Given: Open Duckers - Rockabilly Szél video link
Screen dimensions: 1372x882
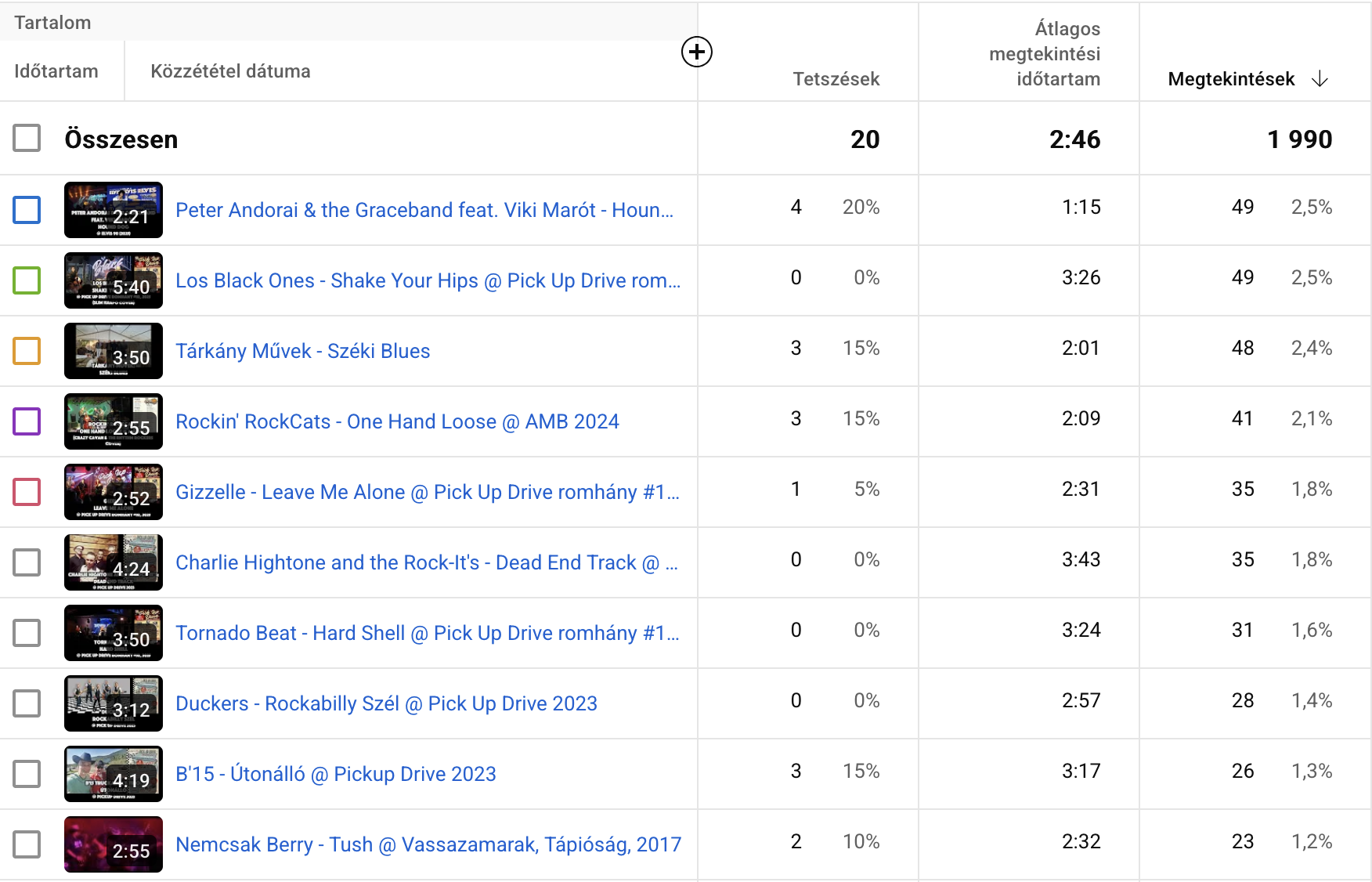Looking at the screenshot, I should point(386,703).
